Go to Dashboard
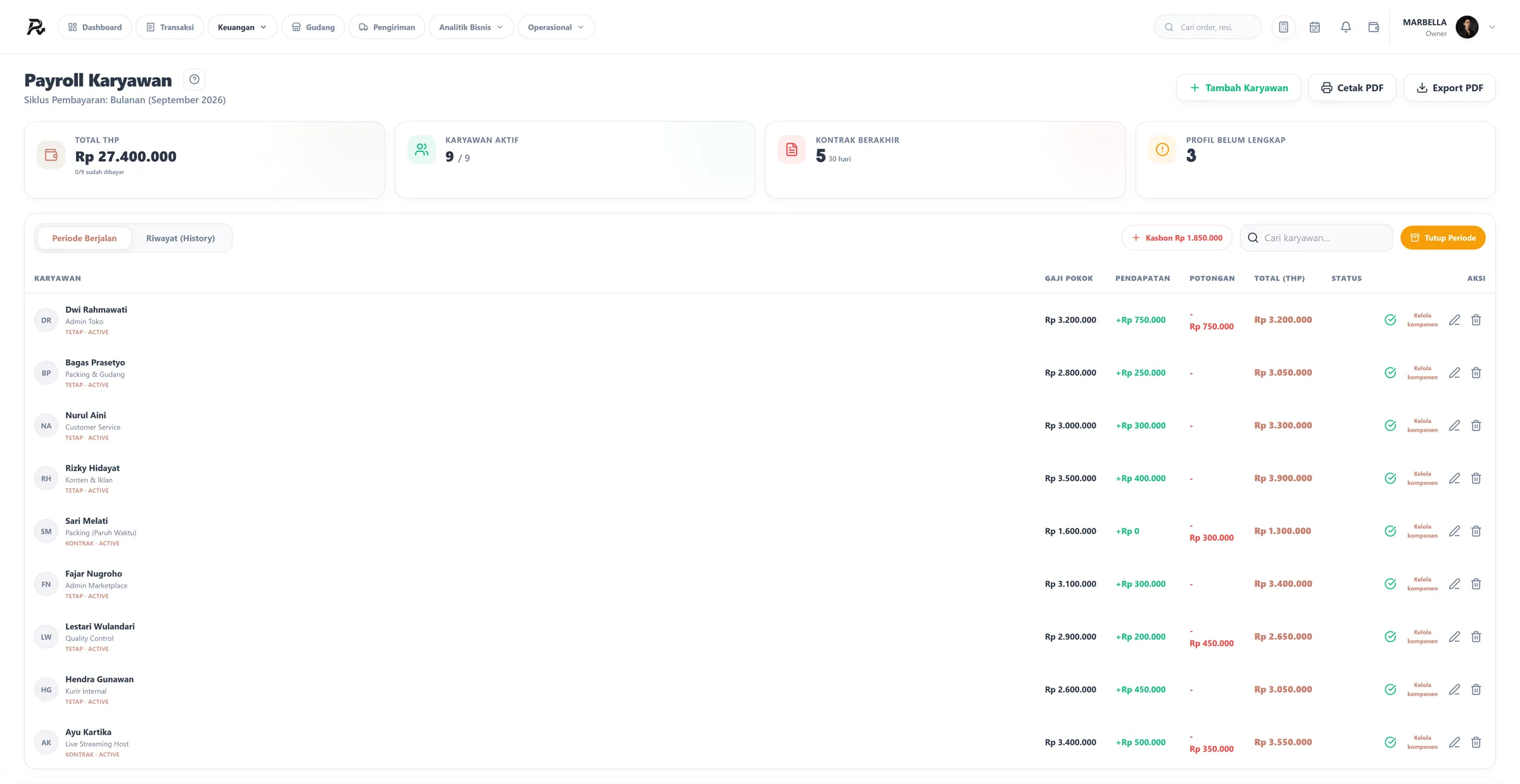Viewport: 1520px width, 784px height. point(95,27)
